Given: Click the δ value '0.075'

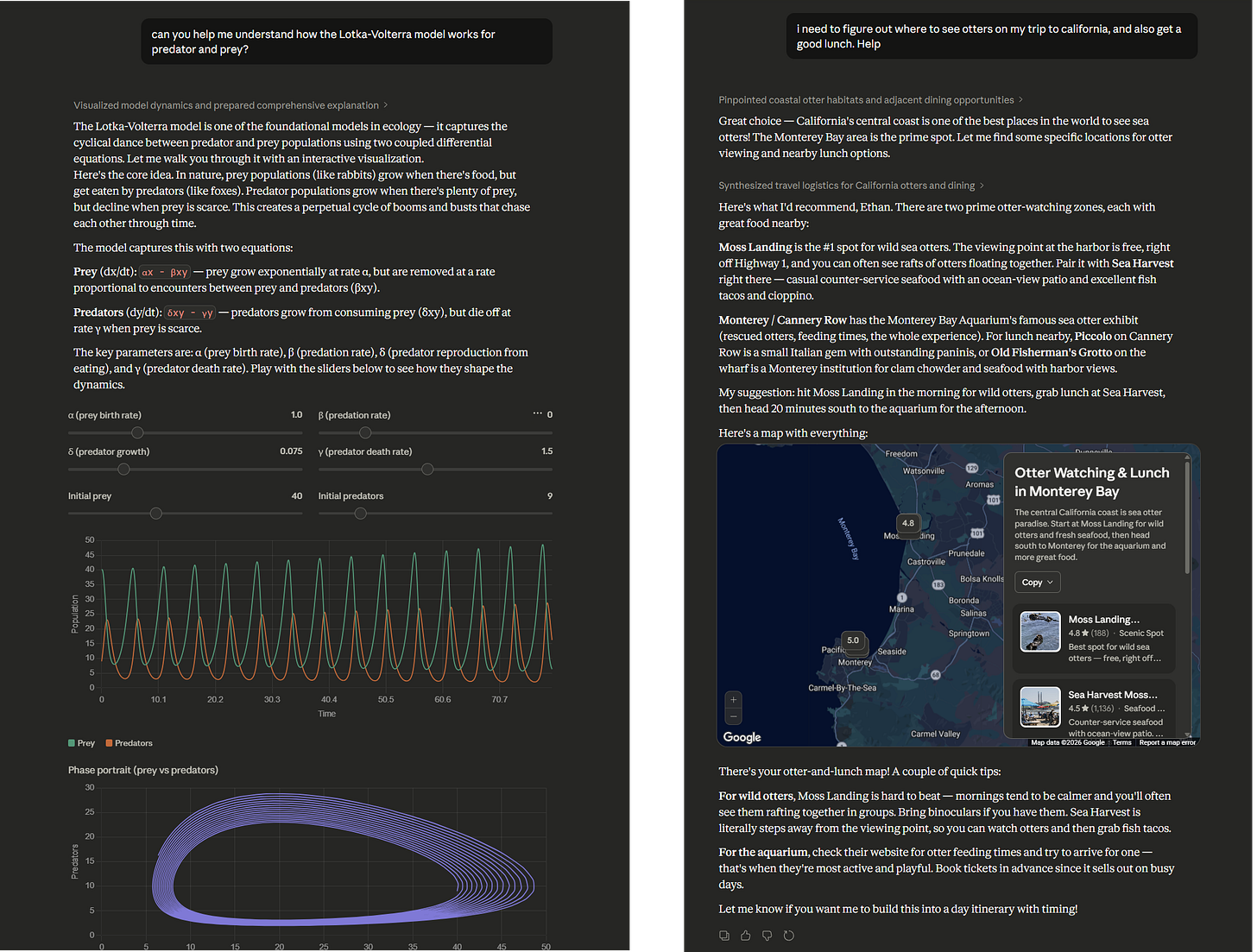Looking at the screenshot, I should 291,451.
